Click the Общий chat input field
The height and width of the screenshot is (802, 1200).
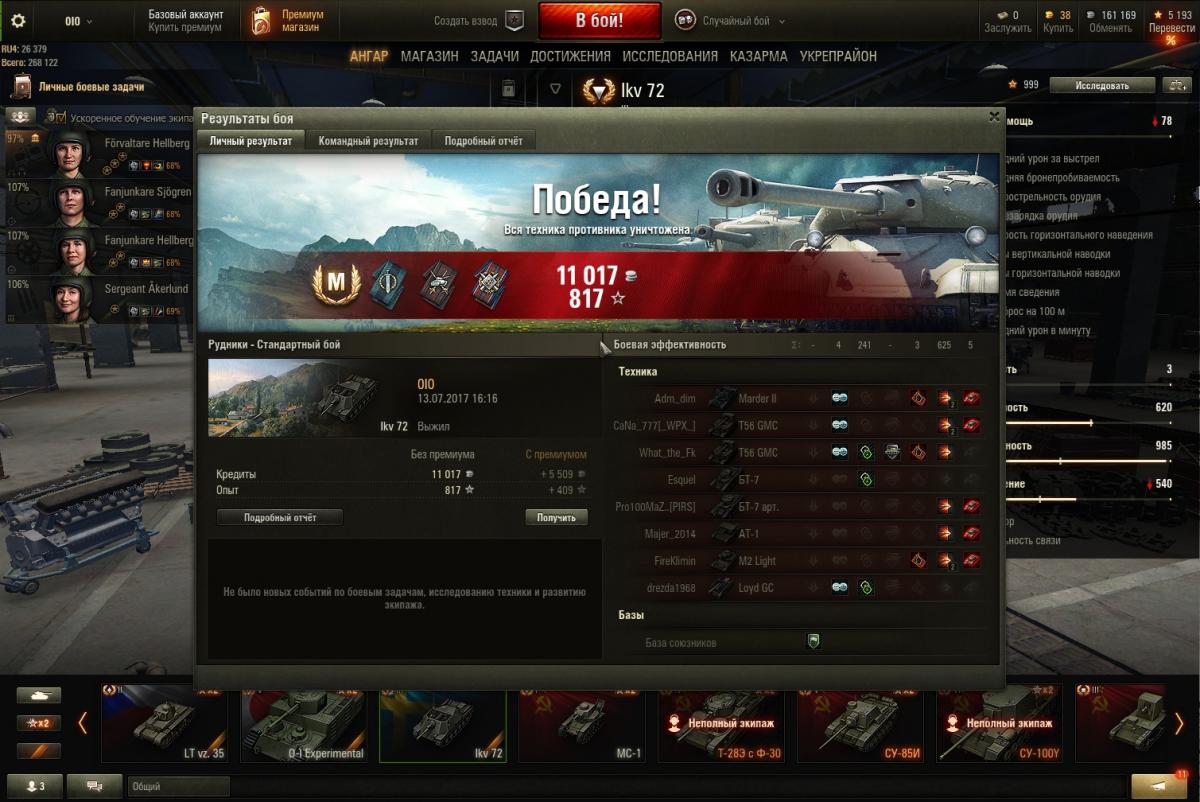[178, 786]
